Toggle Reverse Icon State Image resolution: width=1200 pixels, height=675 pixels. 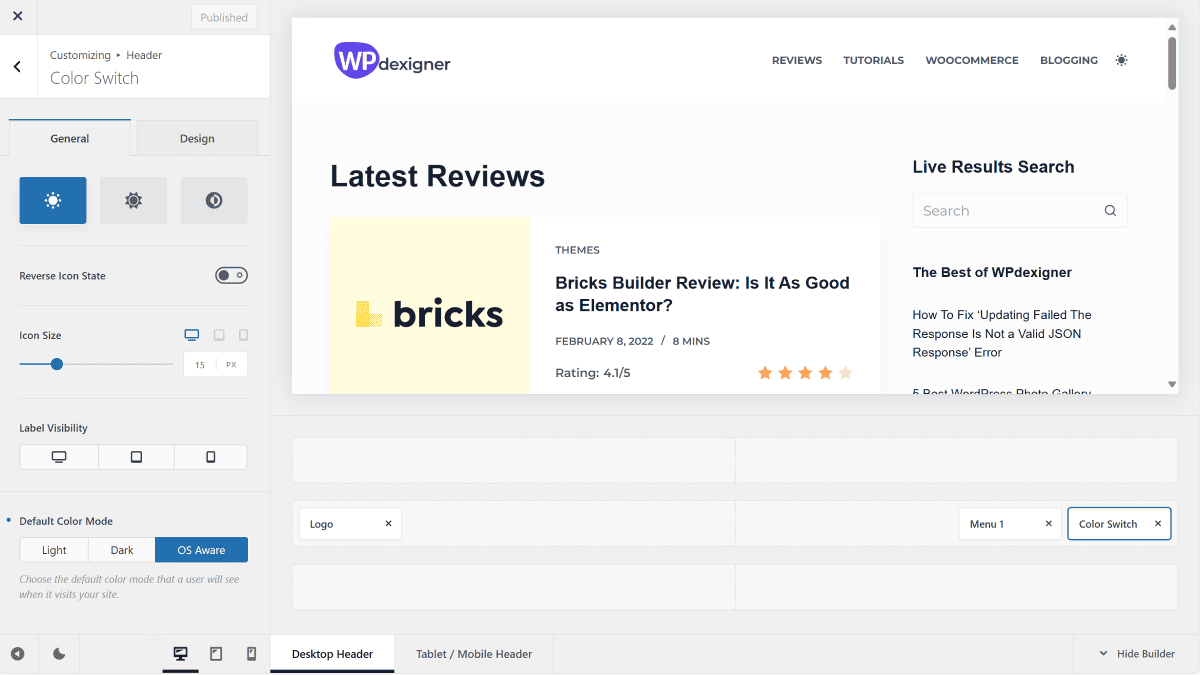231,275
